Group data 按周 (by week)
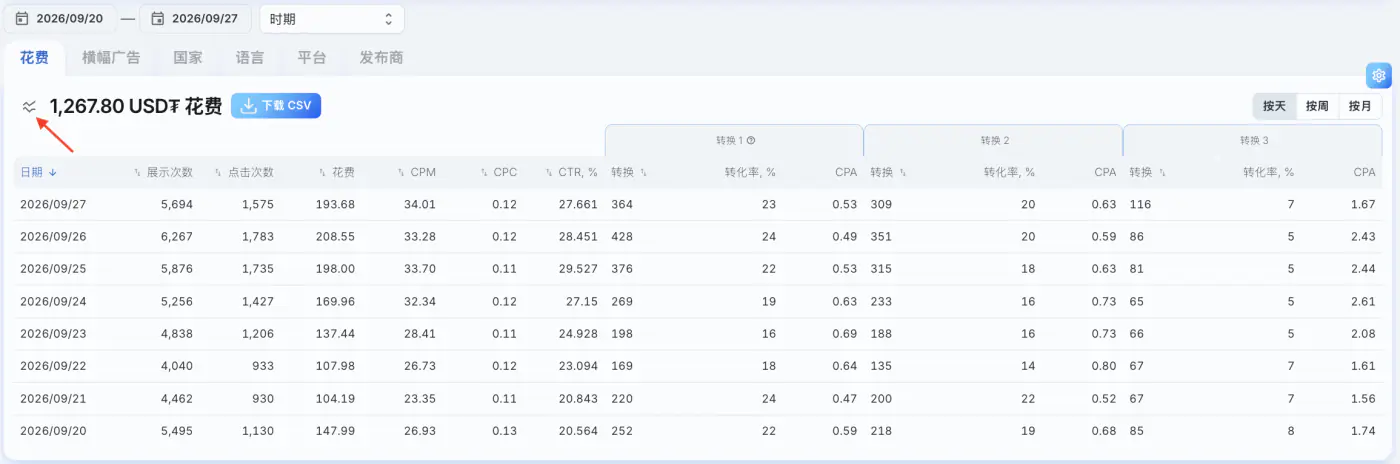 pyautogui.click(x=1317, y=106)
